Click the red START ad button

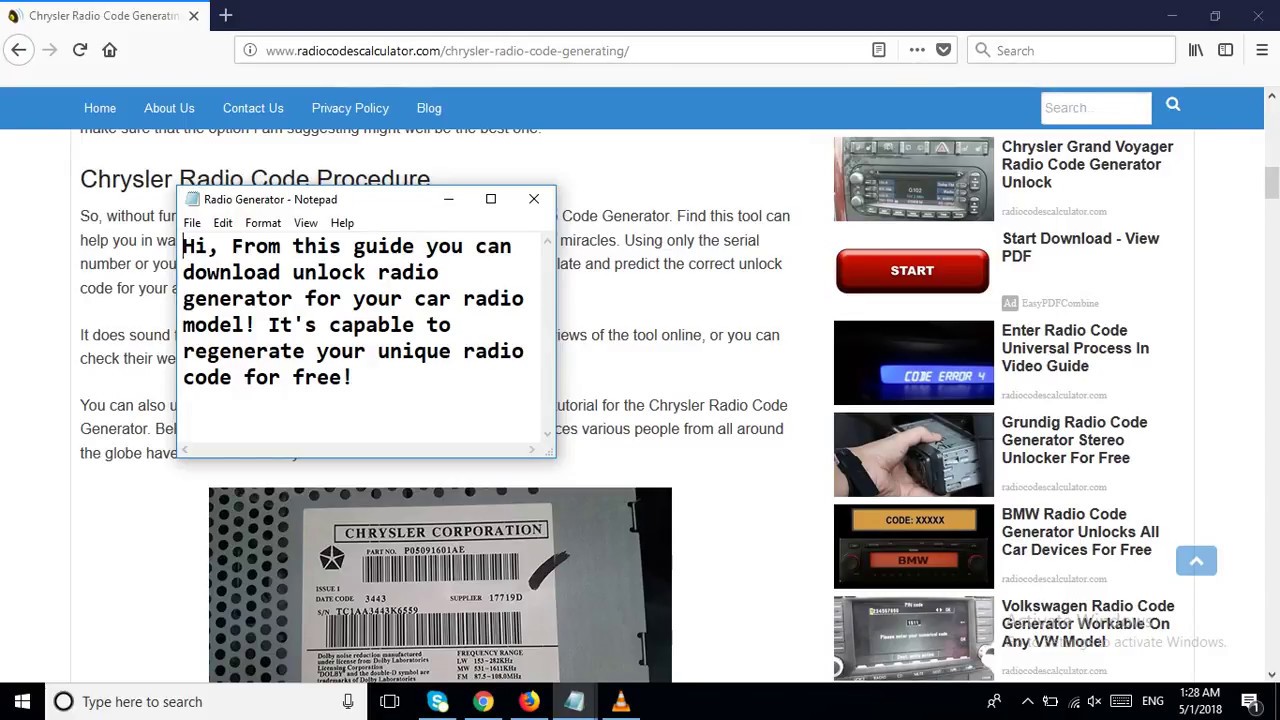tap(912, 271)
